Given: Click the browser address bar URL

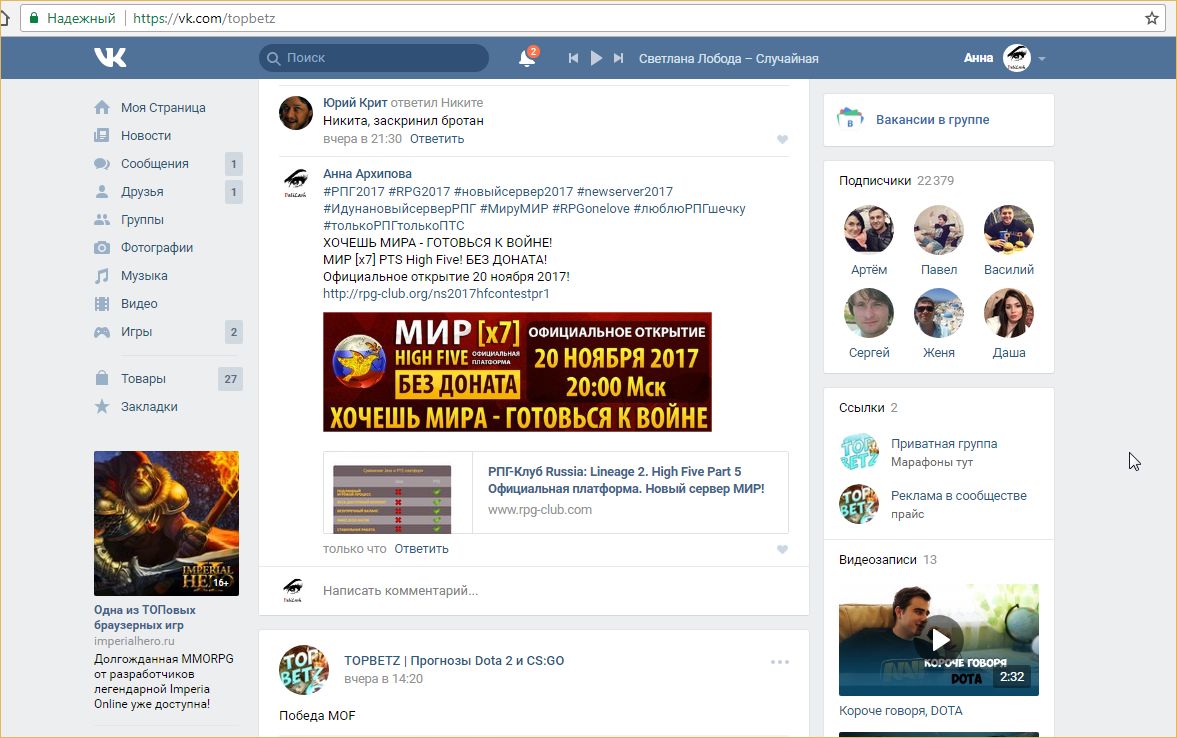Looking at the screenshot, I should coord(204,18).
